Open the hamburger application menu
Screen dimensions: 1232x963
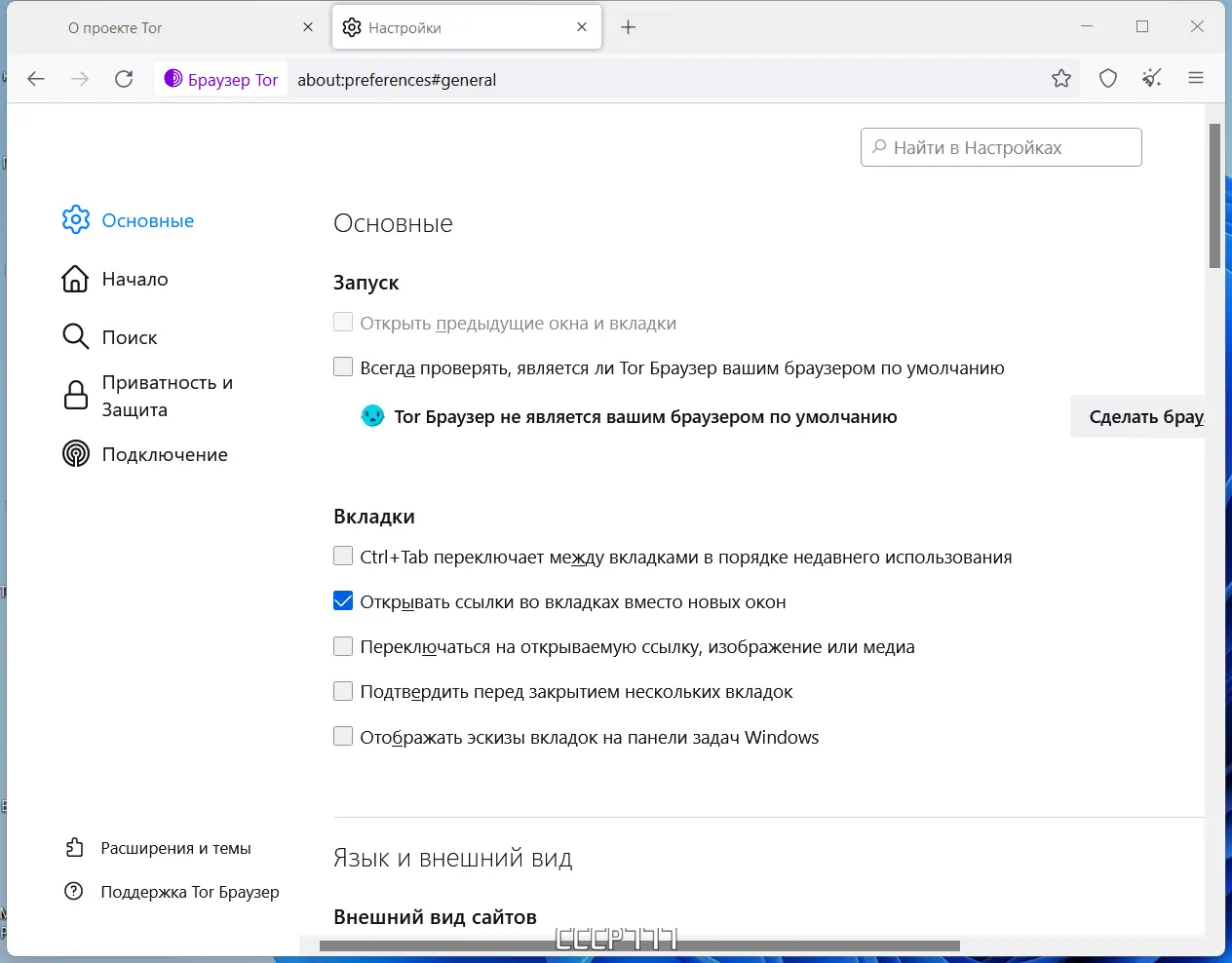click(x=1196, y=79)
